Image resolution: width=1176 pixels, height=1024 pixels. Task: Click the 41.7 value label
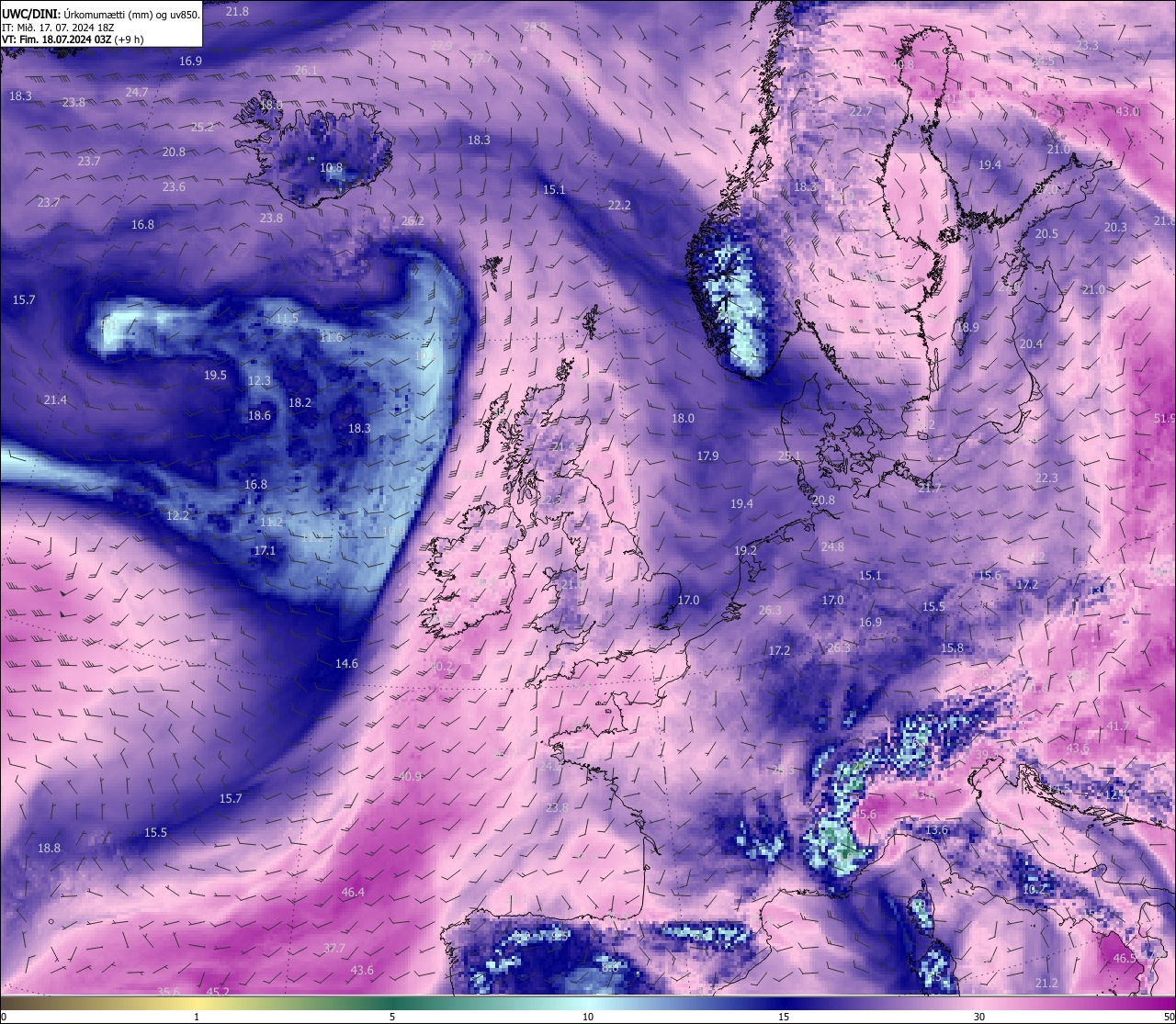point(1118,726)
